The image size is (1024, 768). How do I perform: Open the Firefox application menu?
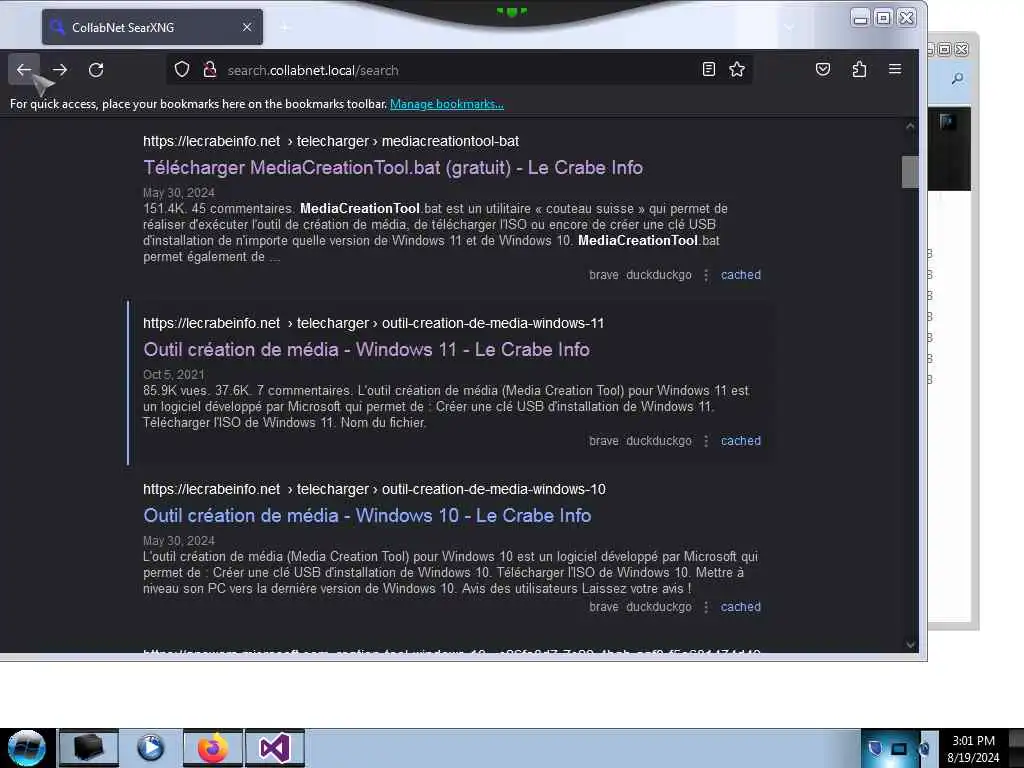click(895, 69)
